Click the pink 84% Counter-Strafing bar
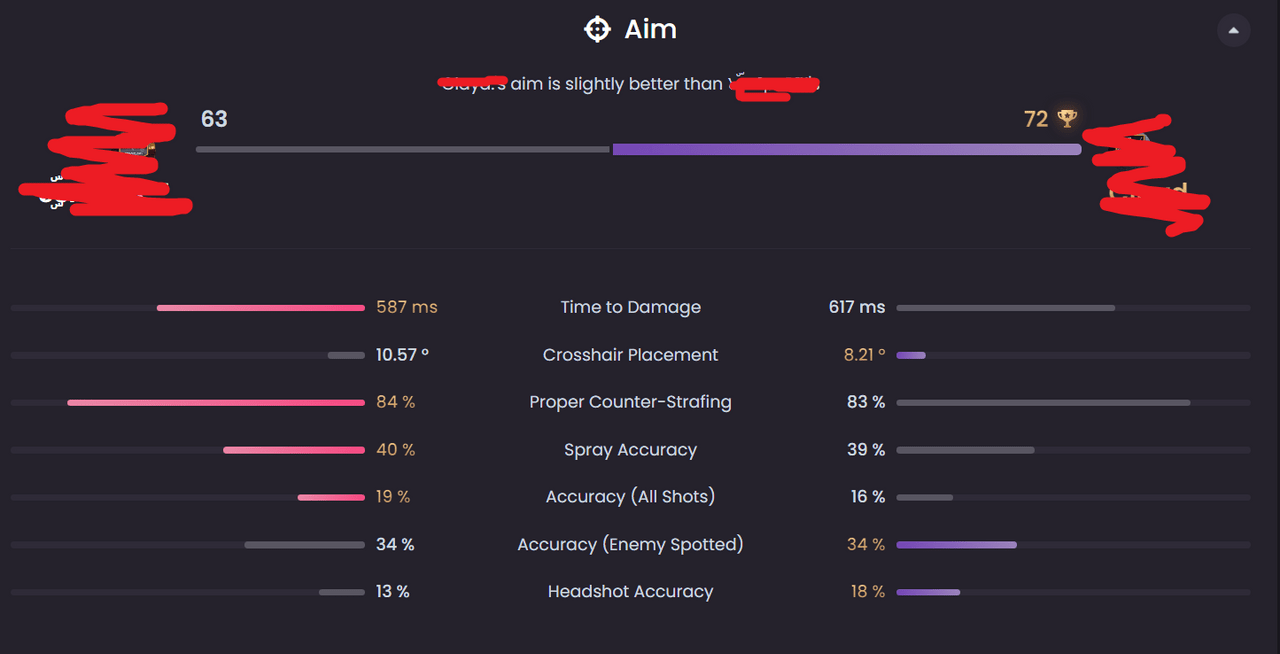The width and height of the screenshot is (1280, 654). 215,403
